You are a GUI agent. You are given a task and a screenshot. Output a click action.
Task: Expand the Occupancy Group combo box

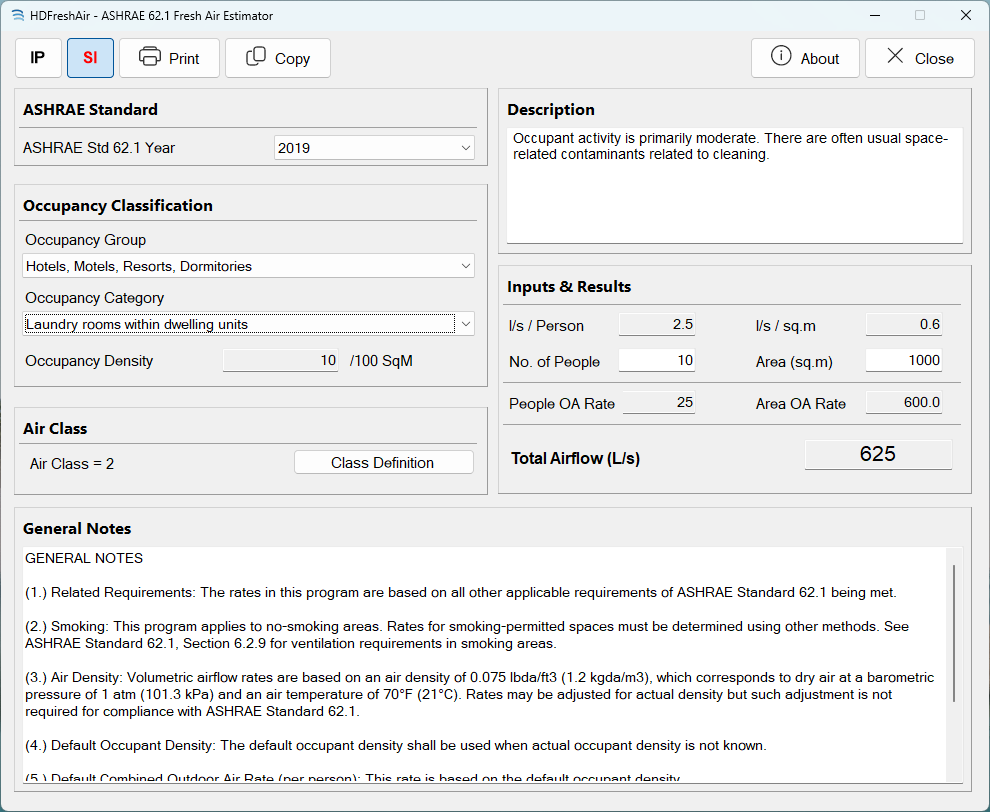pyautogui.click(x=249, y=266)
